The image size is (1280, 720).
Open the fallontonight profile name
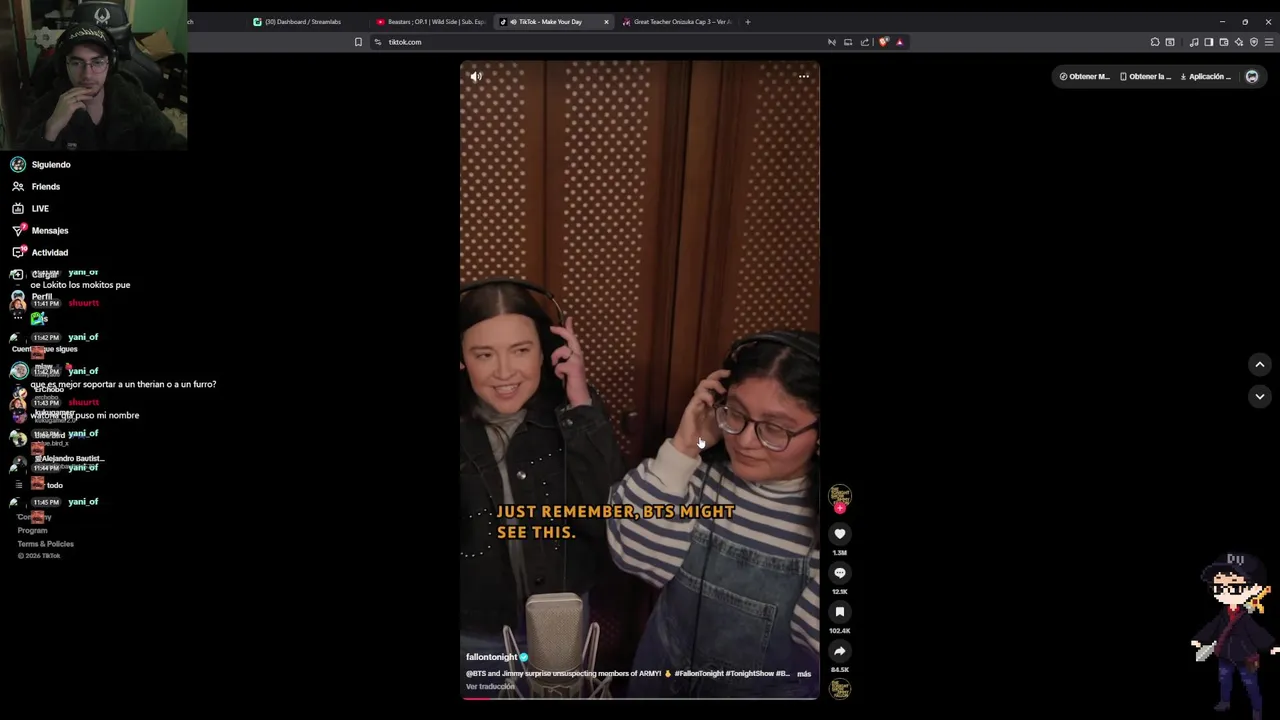tap(491, 657)
